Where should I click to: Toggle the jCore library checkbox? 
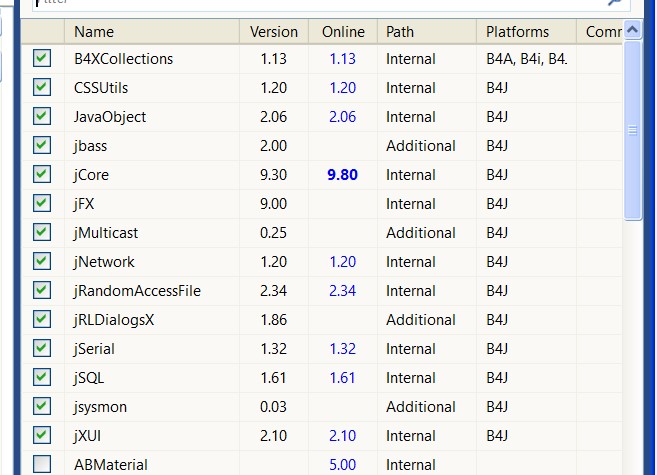click(42, 175)
